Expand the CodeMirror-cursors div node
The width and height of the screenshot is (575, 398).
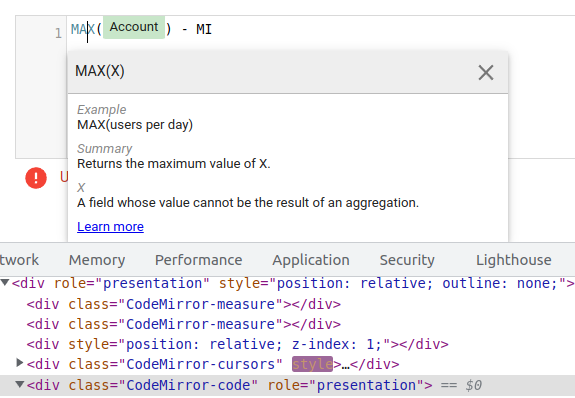[20, 363]
